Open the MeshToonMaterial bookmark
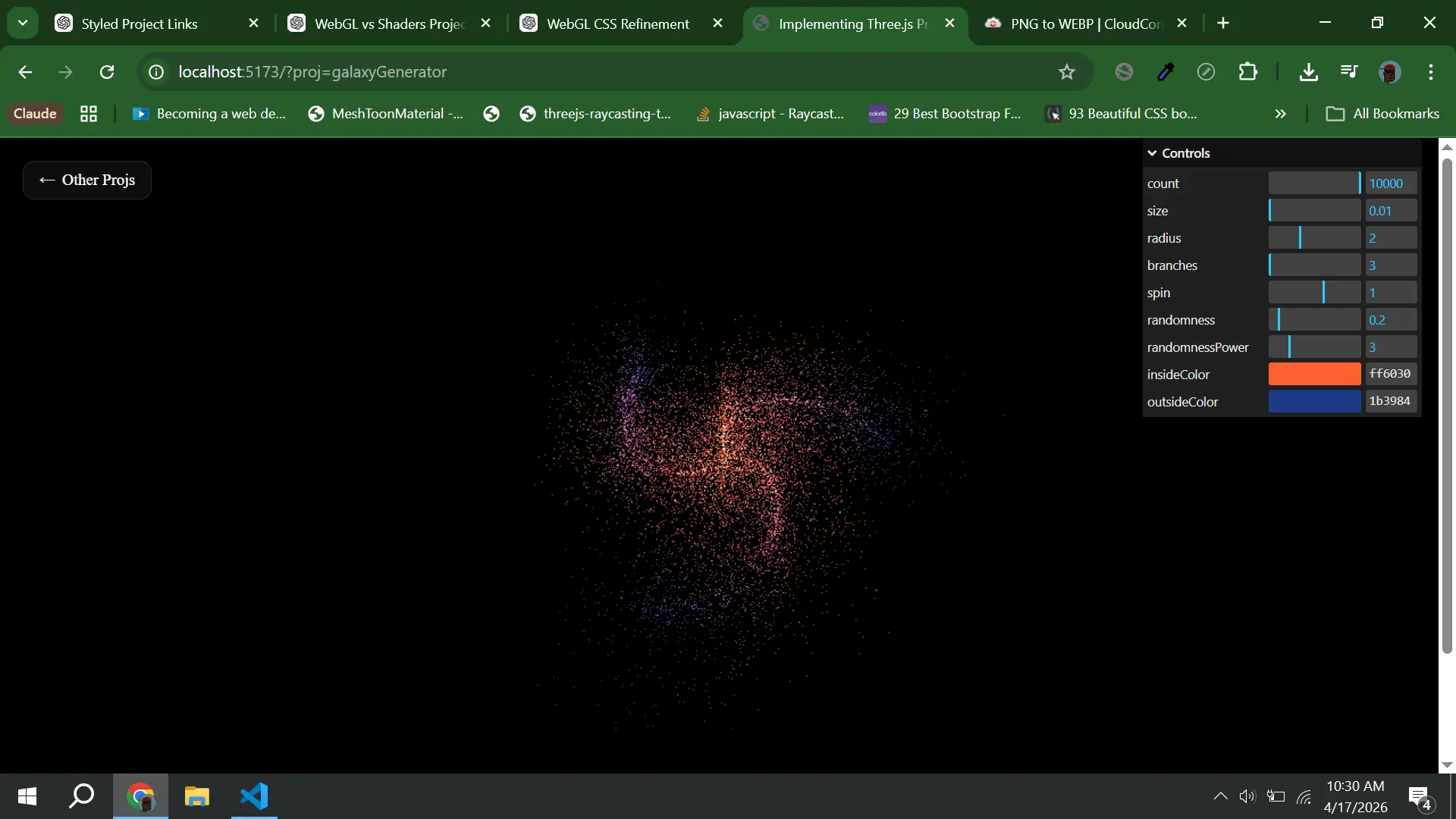1456x819 pixels. click(385, 114)
